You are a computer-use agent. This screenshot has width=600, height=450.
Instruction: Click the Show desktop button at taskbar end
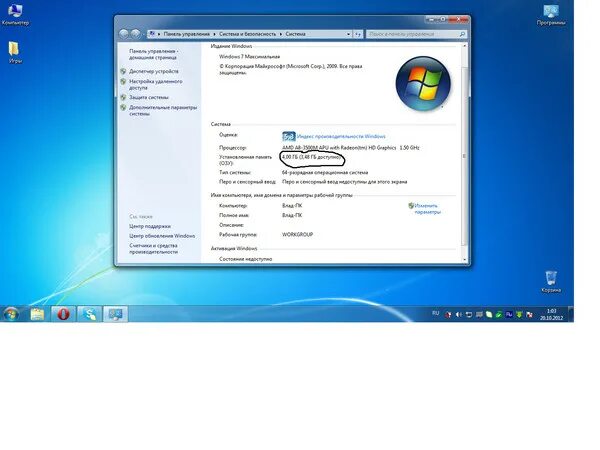(571, 314)
